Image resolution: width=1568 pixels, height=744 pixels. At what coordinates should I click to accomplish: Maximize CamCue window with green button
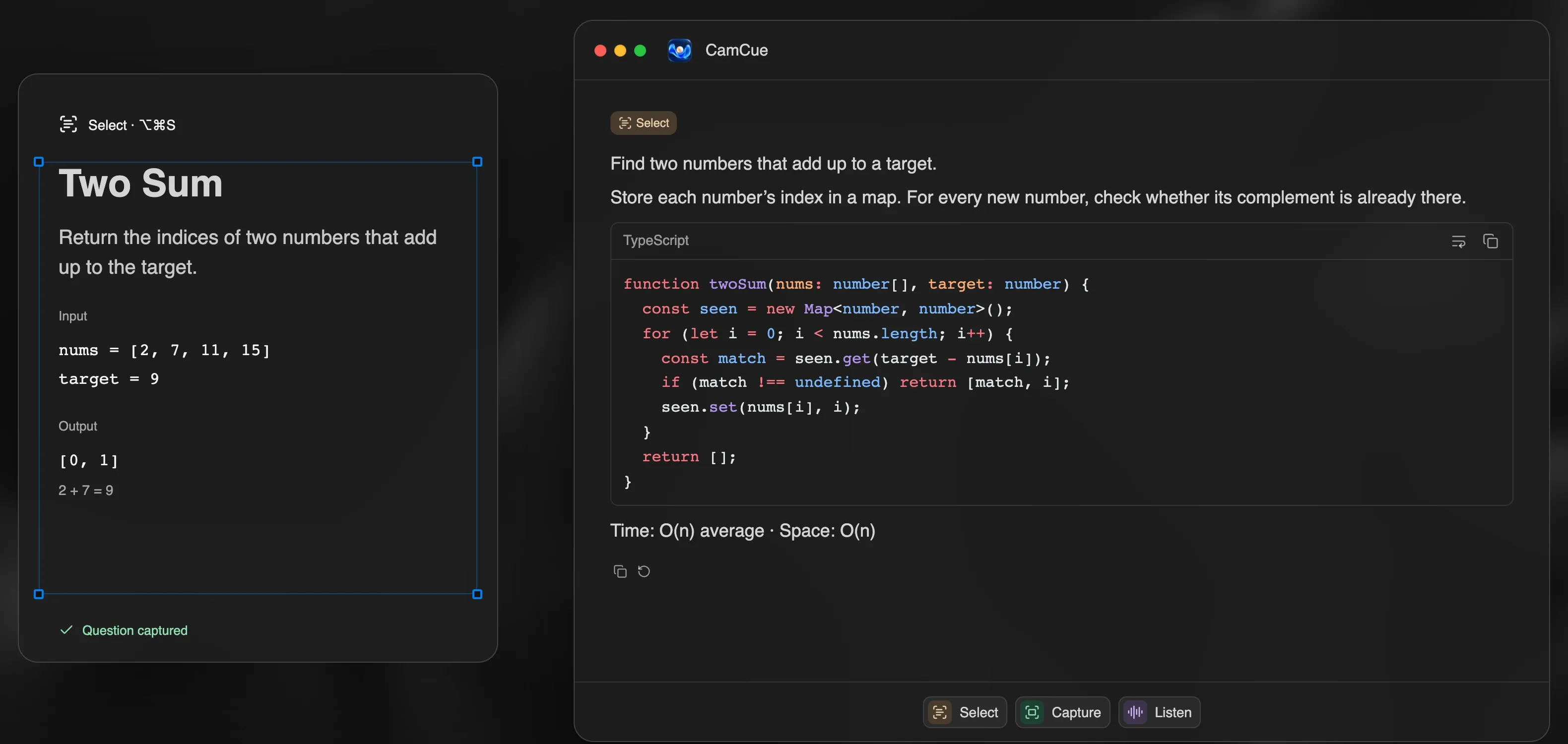pos(640,51)
